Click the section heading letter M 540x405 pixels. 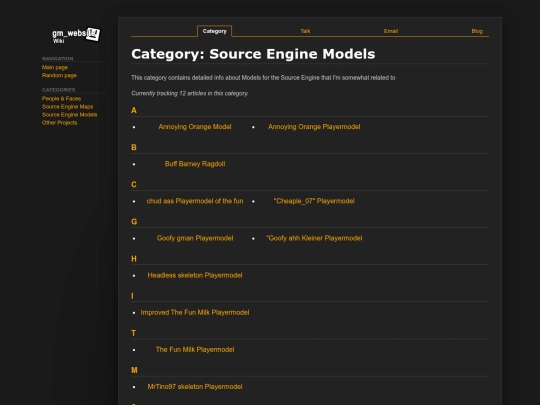pyautogui.click(x=134, y=370)
